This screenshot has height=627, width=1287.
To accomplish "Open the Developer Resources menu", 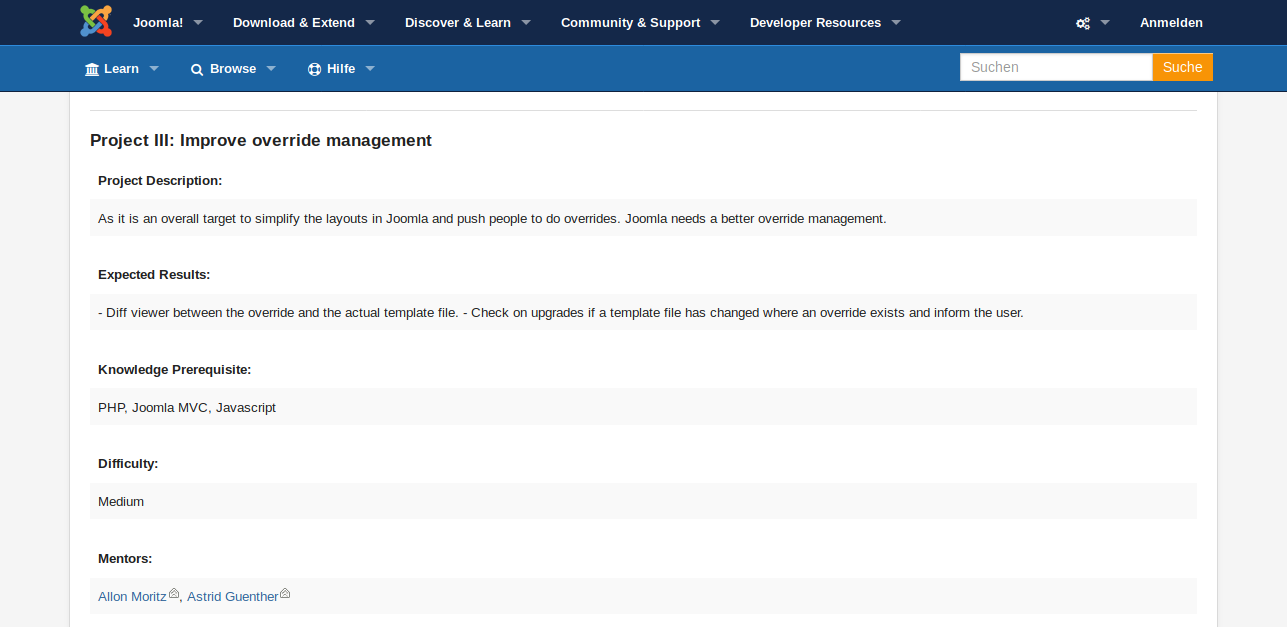I will click(815, 22).
